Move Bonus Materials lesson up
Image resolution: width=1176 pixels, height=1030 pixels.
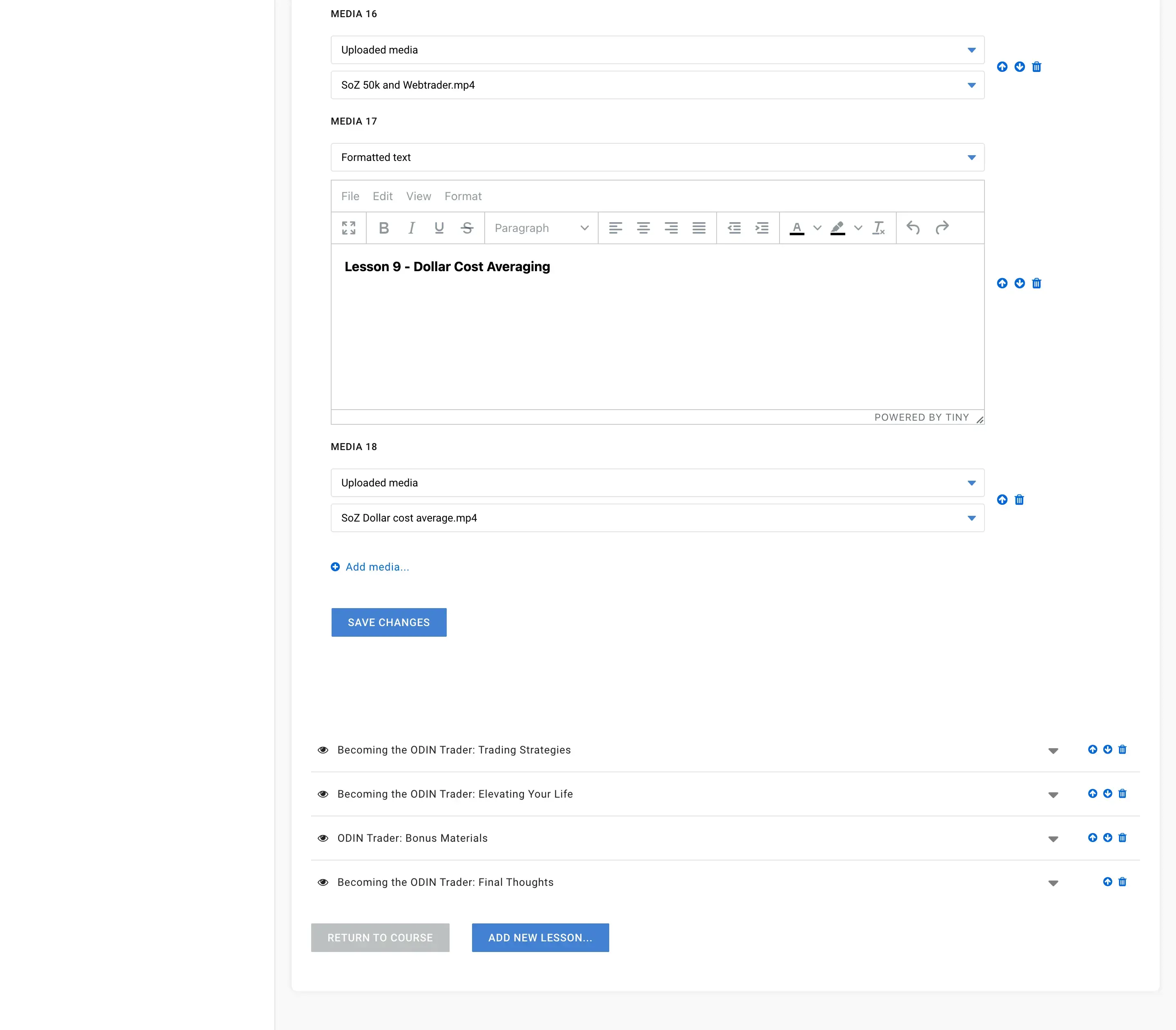[1093, 838]
